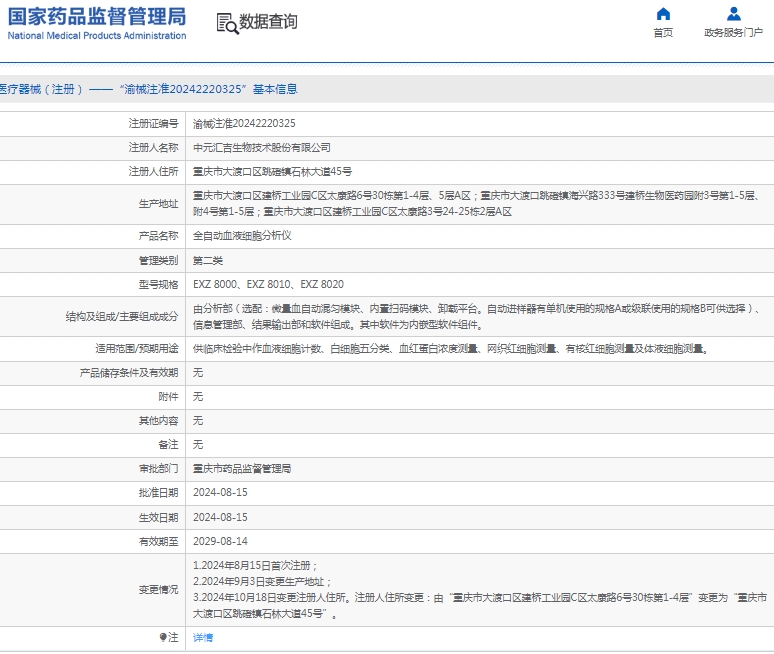Screen dimensions: 774x654
Task: Select 无 in the 附件 row
Action: coord(198,397)
